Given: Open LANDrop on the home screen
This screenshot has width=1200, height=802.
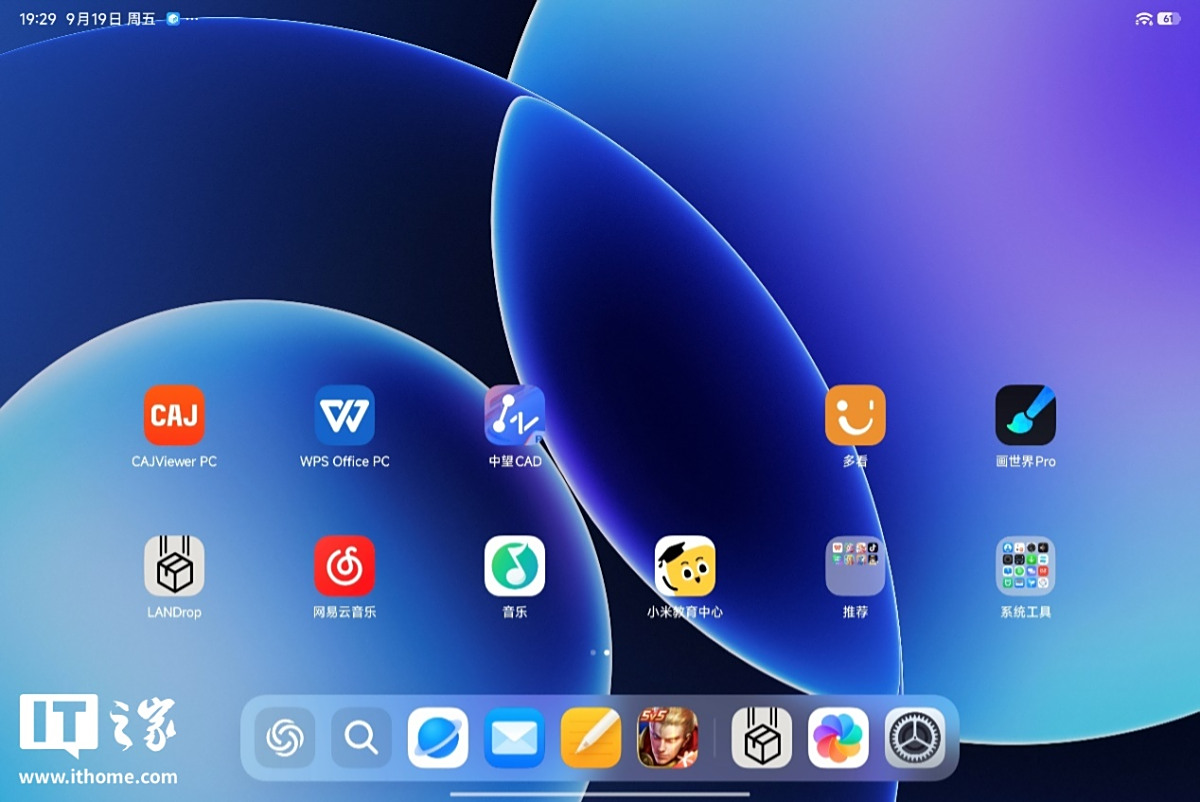Looking at the screenshot, I should point(174,566).
